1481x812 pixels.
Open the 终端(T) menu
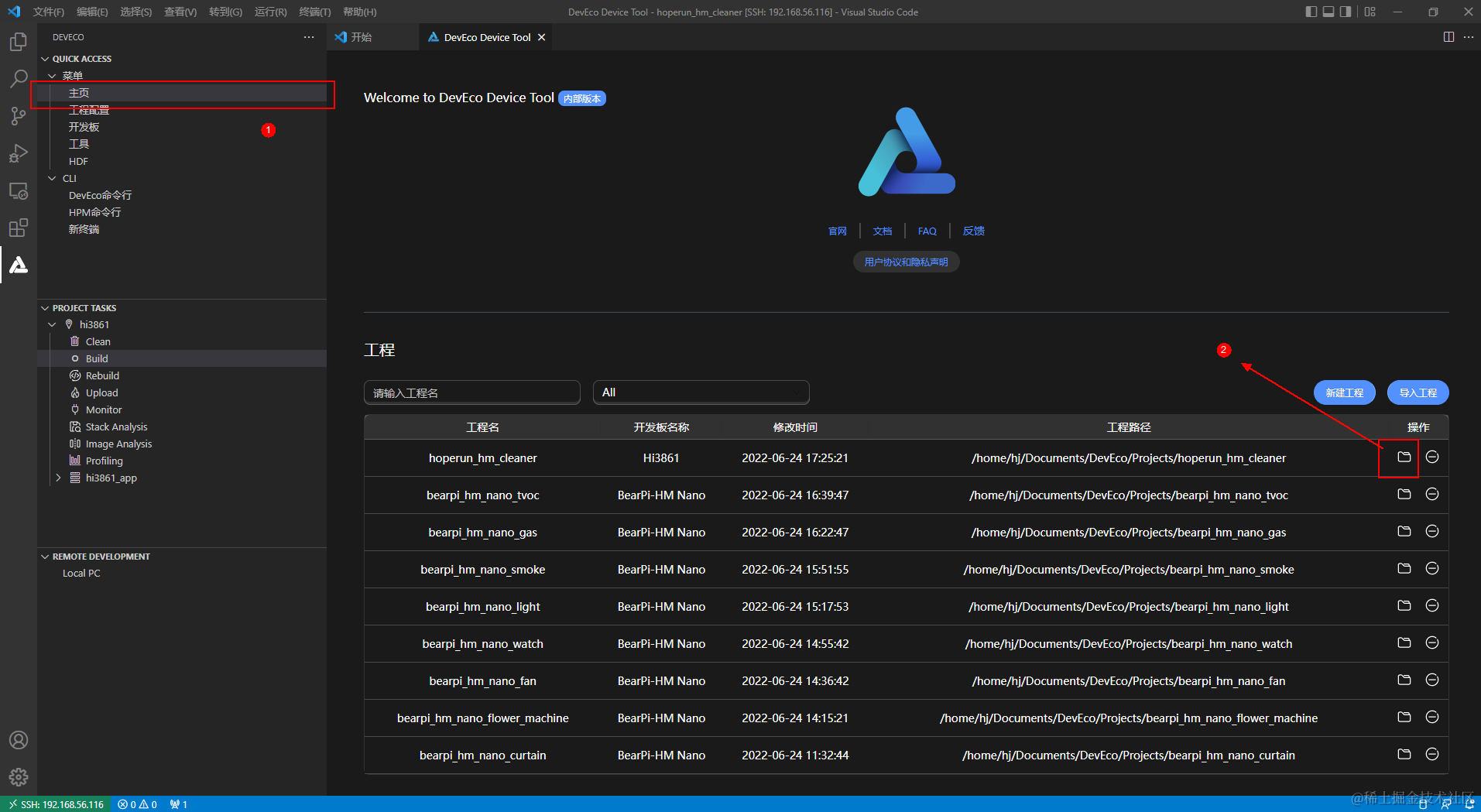coord(314,12)
